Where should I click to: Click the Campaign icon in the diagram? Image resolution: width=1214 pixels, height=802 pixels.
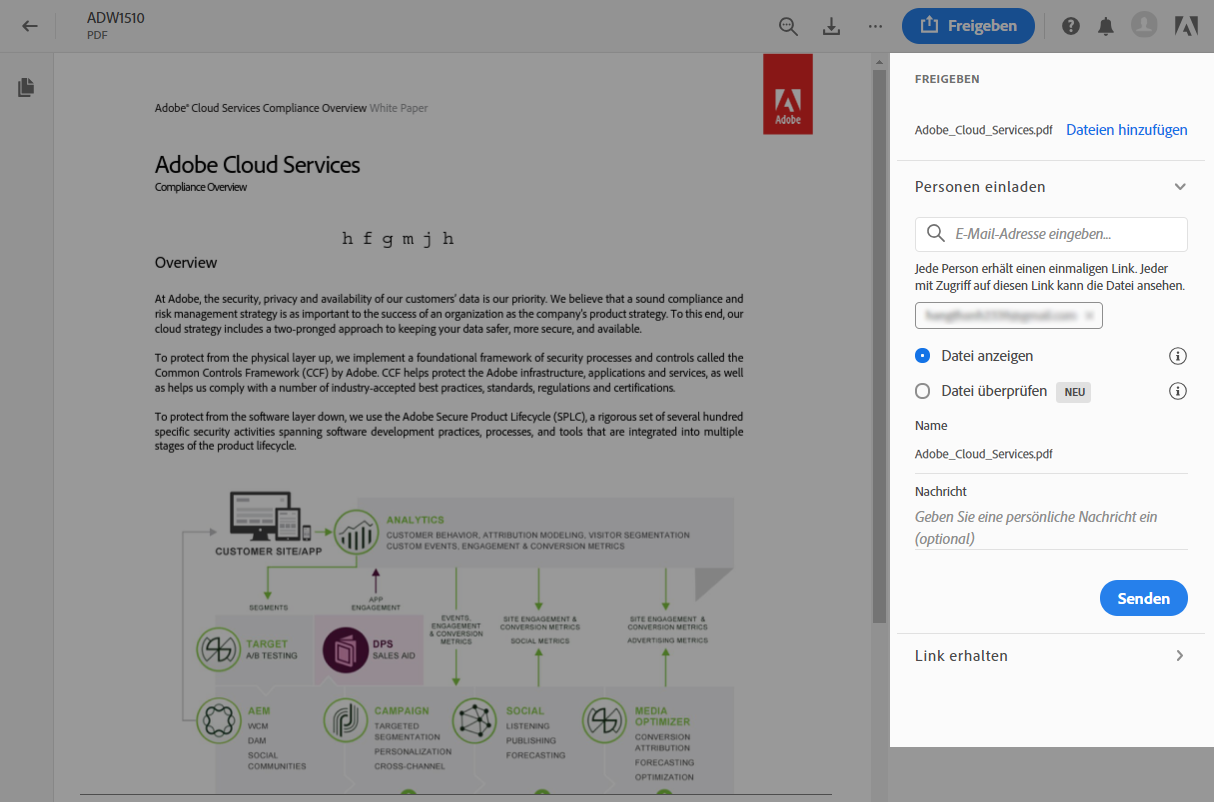point(346,720)
